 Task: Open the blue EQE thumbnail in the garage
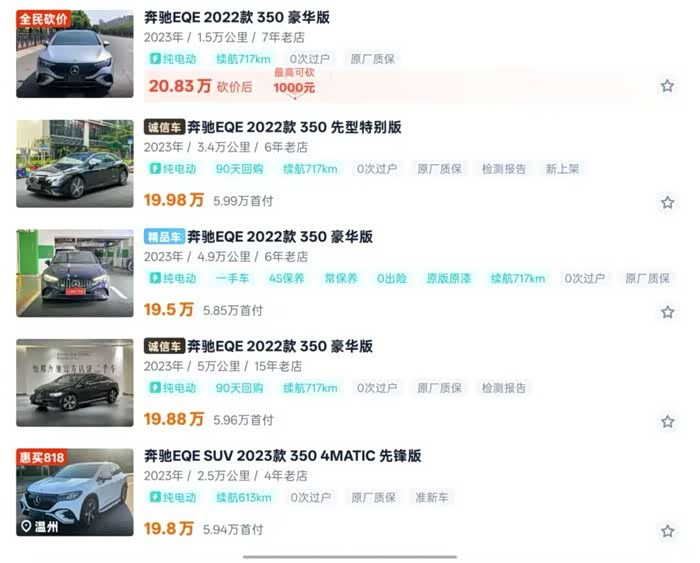[75, 273]
